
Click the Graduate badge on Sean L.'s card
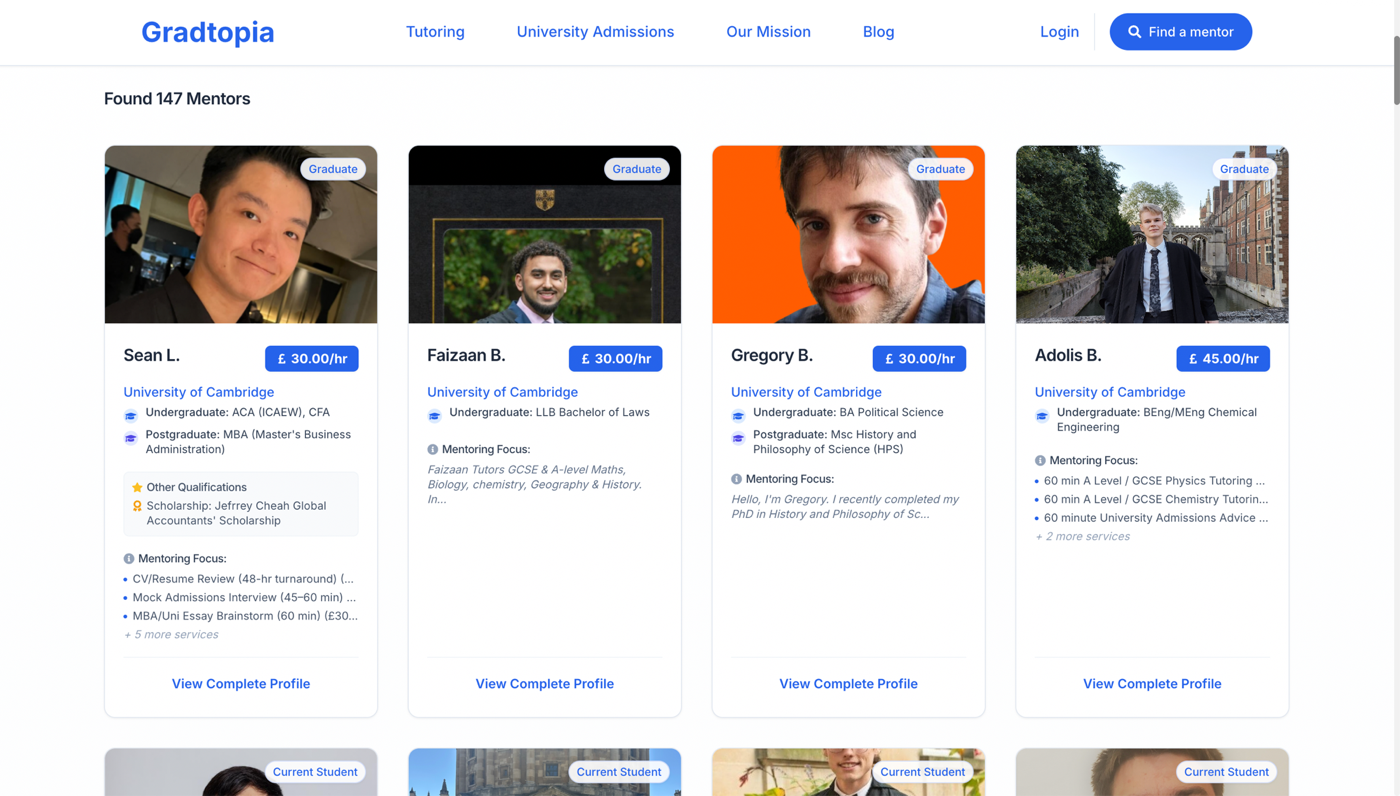333,169
